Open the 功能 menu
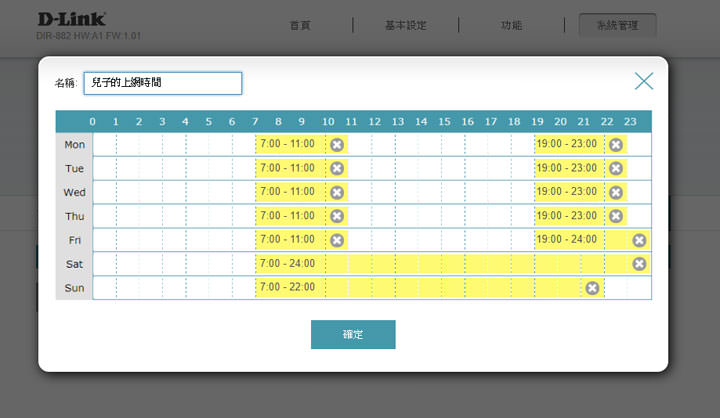The height and width of the screenshot is (418, 720). point(511,25)
